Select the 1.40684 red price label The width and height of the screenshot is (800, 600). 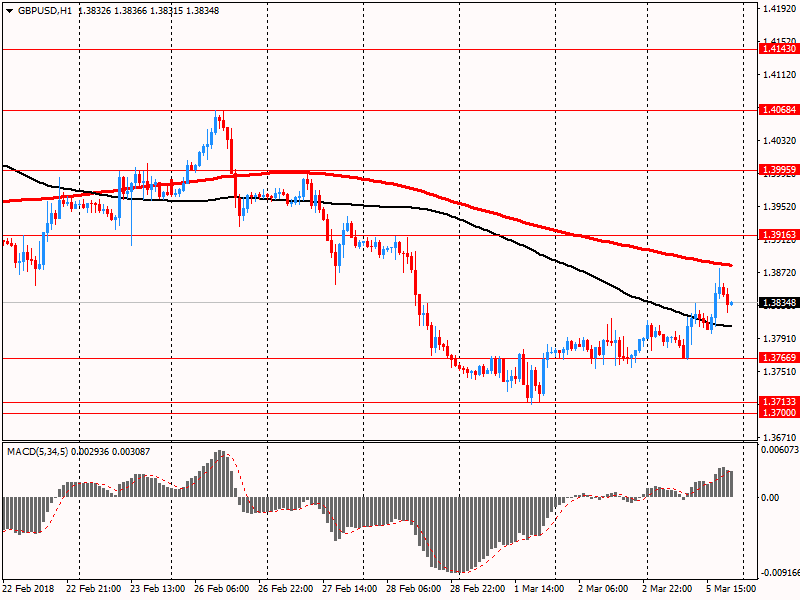pyautogui.click(x=778, y=110)
